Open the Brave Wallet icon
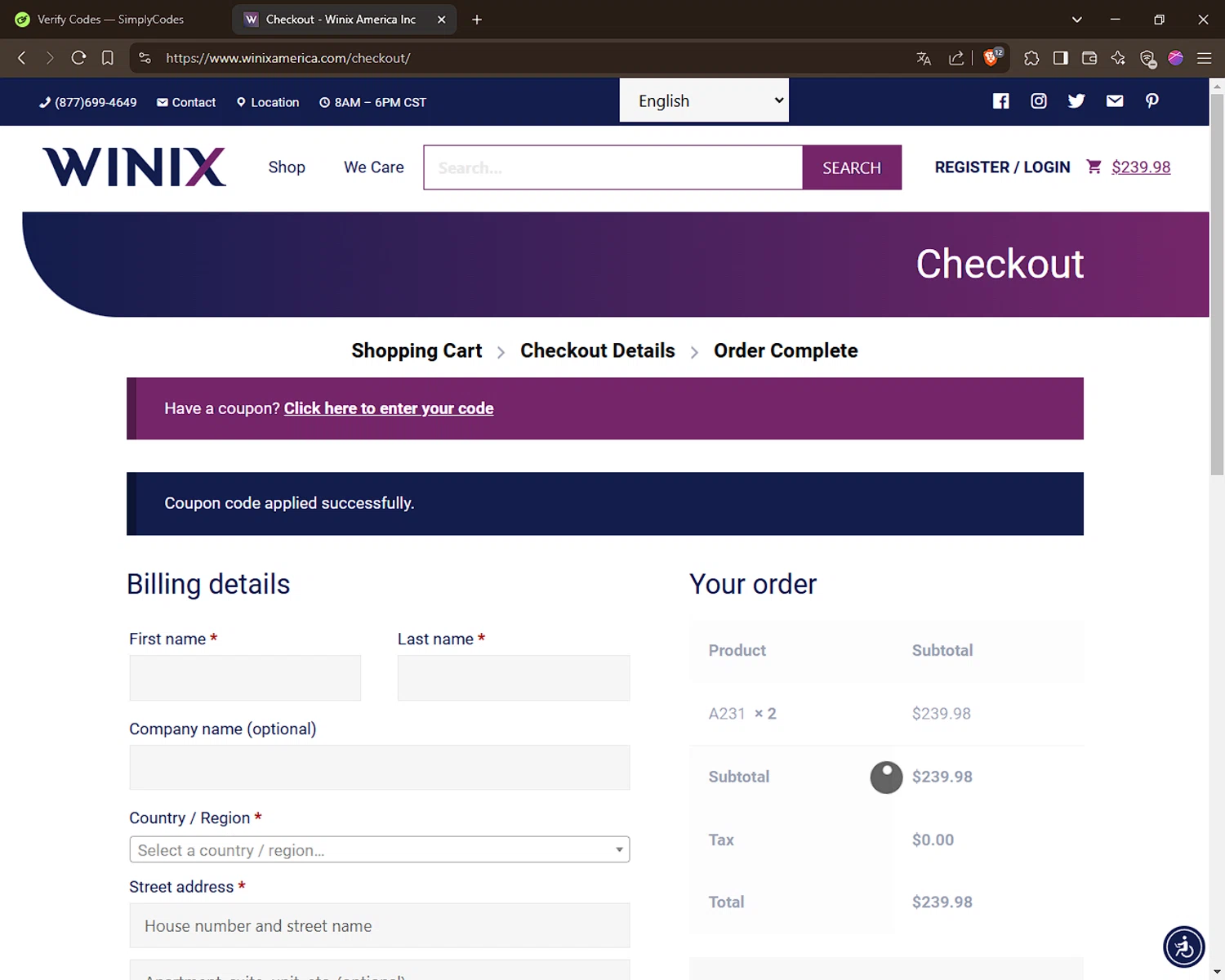1225x980 pixels. click(x=1089, y=58)
